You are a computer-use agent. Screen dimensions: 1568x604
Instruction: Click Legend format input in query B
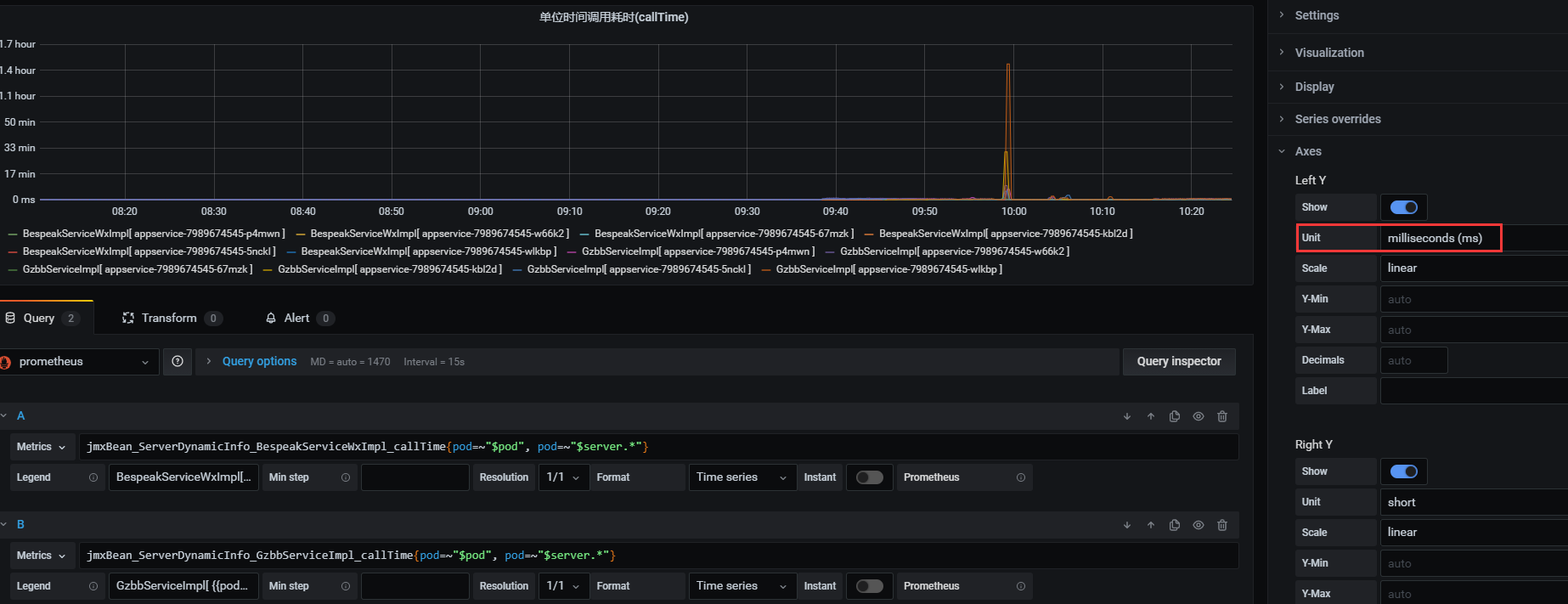(183, 586)
